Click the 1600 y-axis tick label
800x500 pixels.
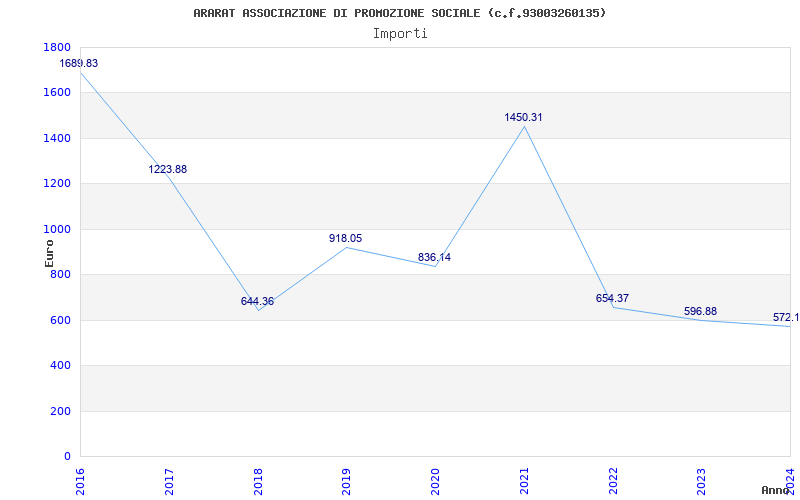point(57,93)
